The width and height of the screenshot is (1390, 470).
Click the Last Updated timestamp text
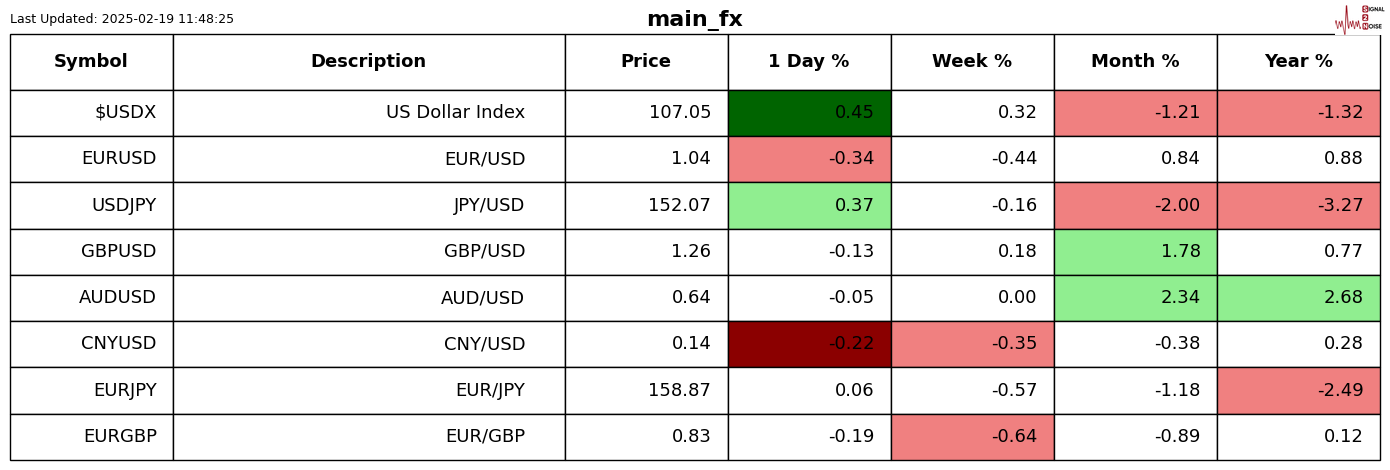122,19
